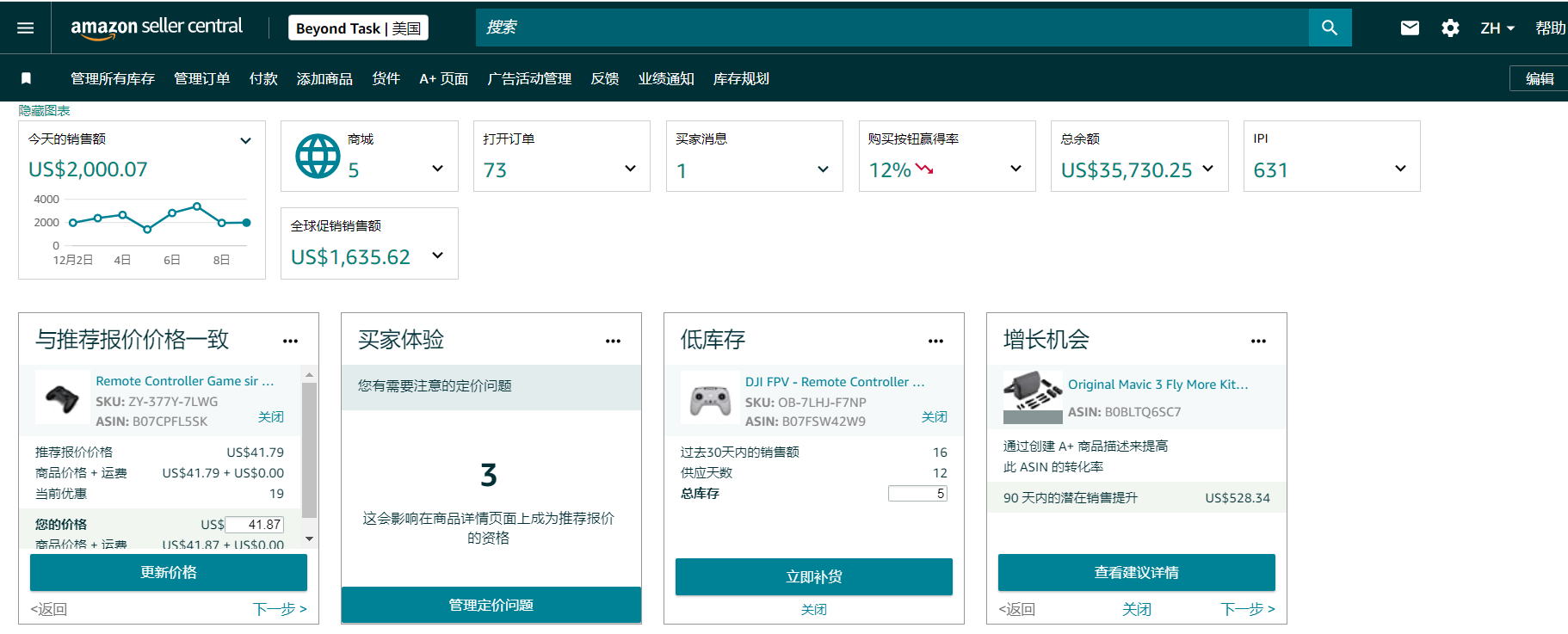The height and width of the screenshot is (634, 1568).
Task: Open 广告活动管理 menu item
Action: pyautogui.click(x=529, y=78)
